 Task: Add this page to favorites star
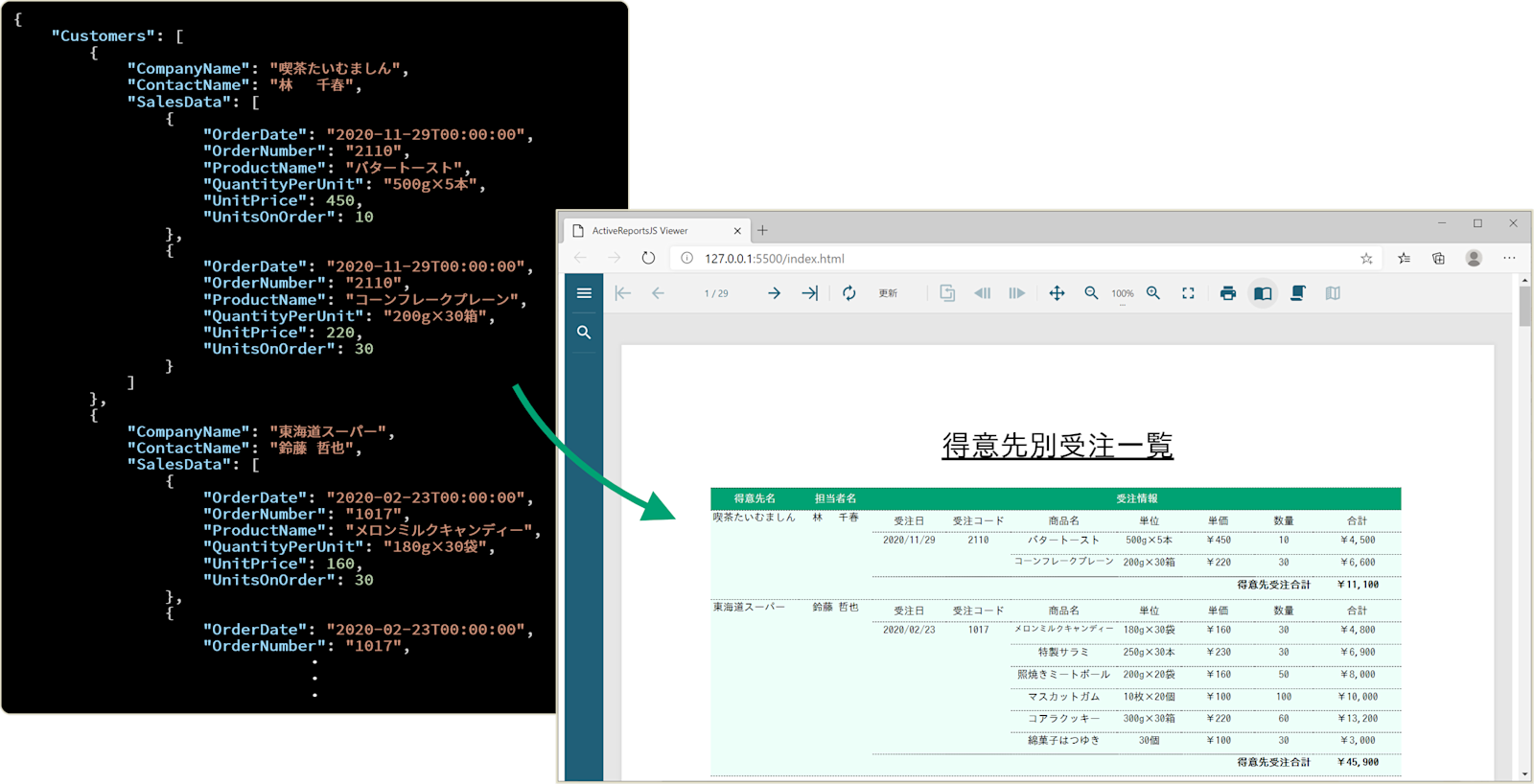tap(1366, 259)
